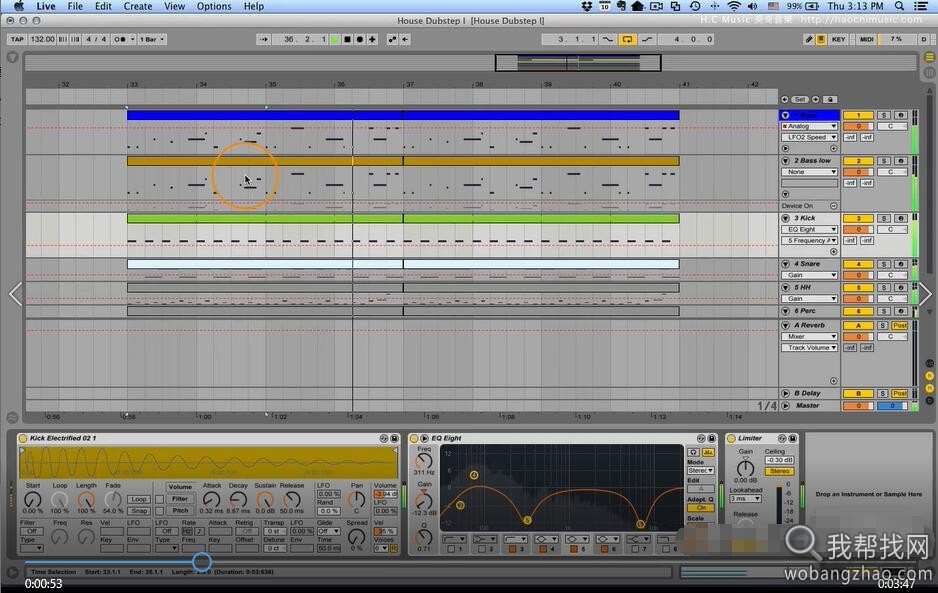Click the Wi-Fi icon in menu bar
This screenshot has width=938, height=593.
[x=734, y=6]
